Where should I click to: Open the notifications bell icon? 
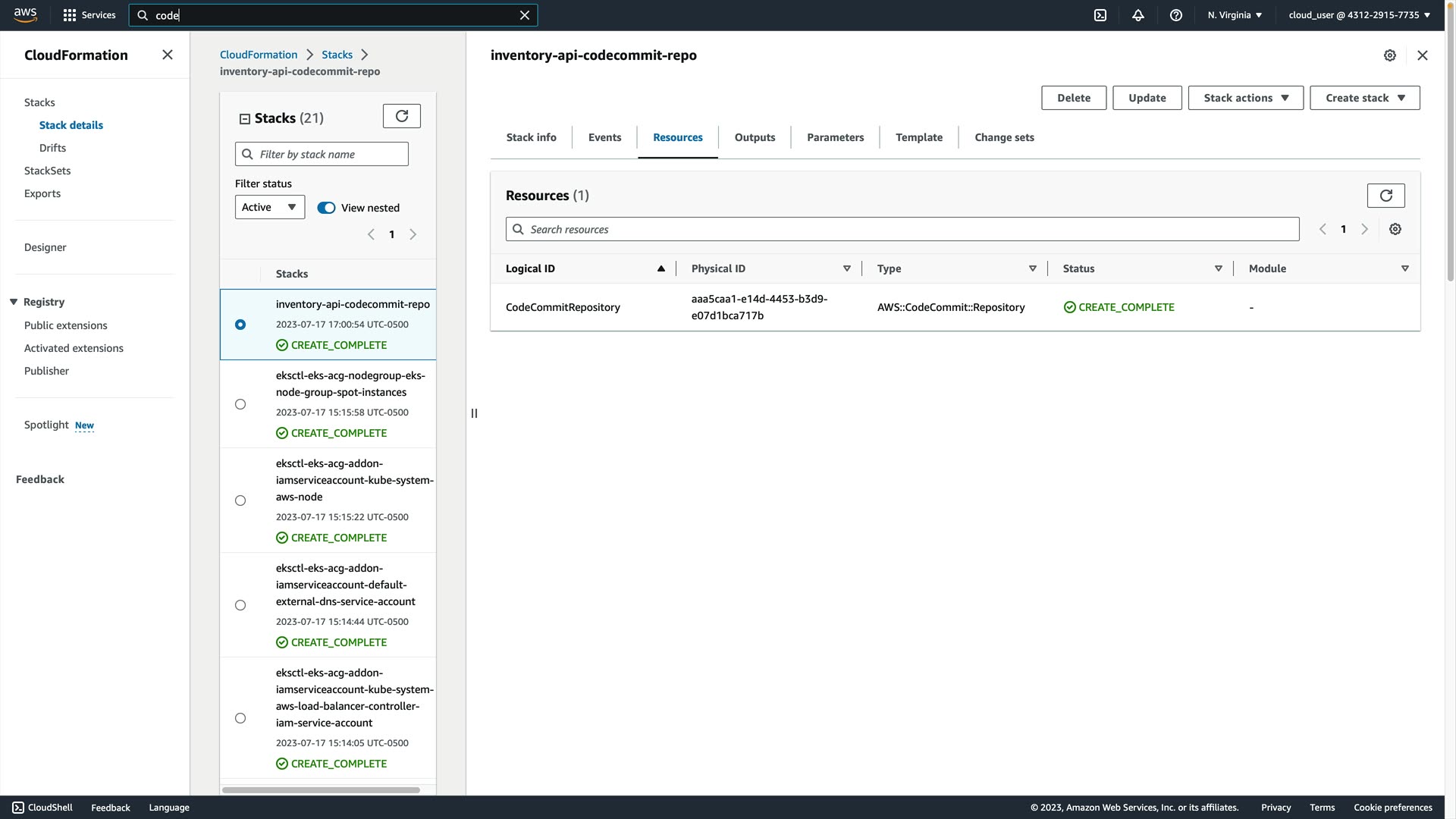pyautogui.click(x=1137, y=15)
